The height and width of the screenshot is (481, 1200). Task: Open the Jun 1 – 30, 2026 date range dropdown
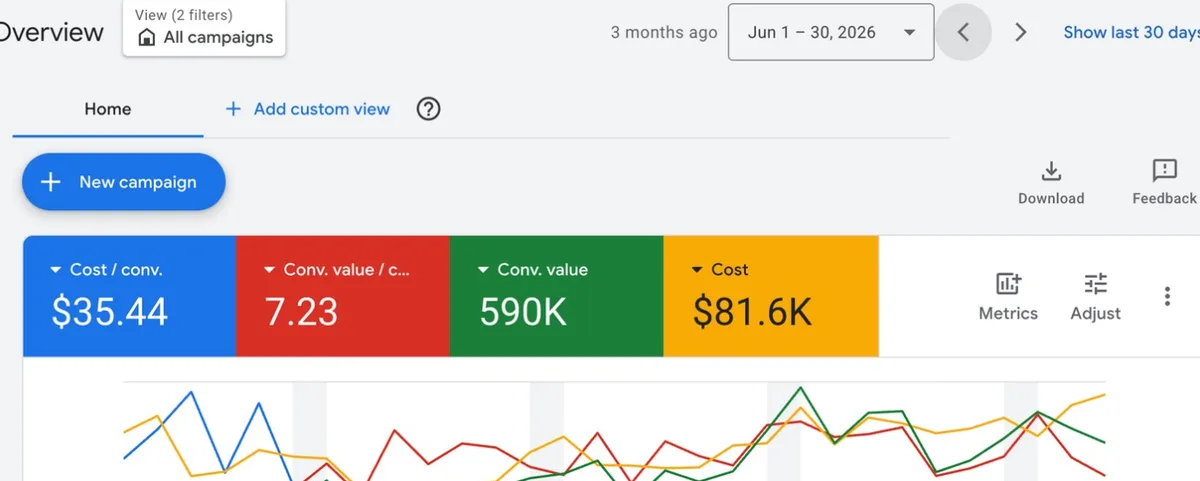tap(831, 32)
